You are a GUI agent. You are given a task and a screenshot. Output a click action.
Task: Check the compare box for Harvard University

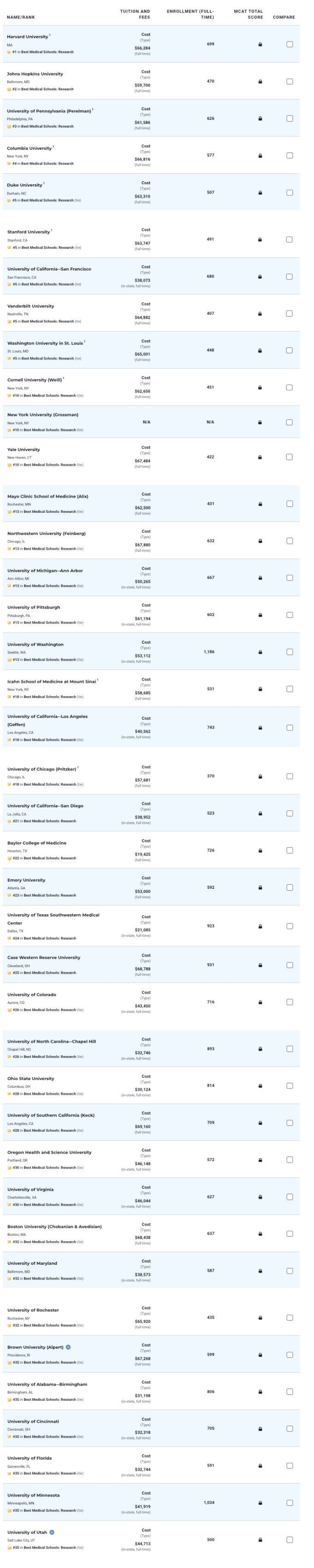coord(290,44)
